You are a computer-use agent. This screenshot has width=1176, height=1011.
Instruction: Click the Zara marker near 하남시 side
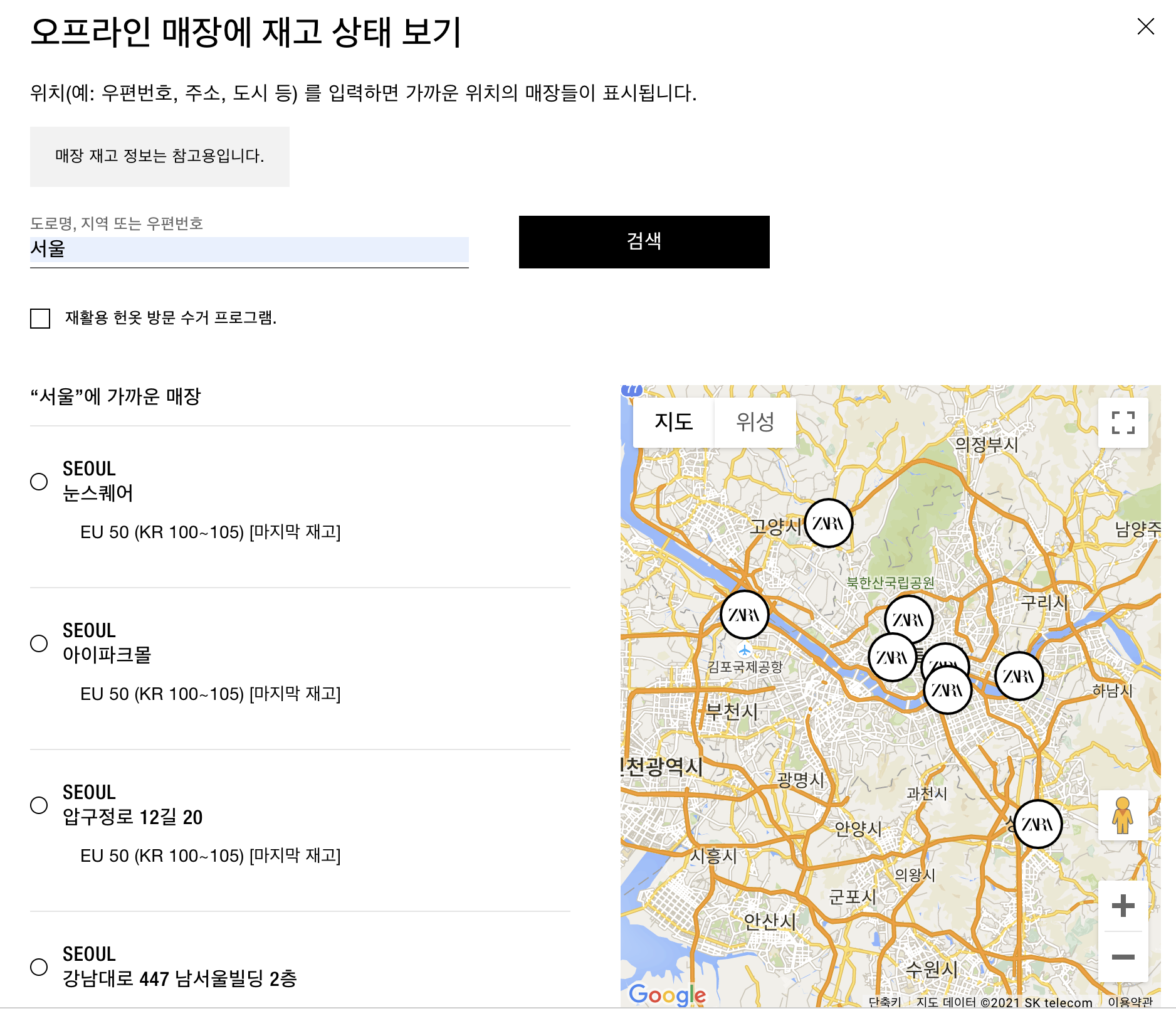pos(1019,676)
